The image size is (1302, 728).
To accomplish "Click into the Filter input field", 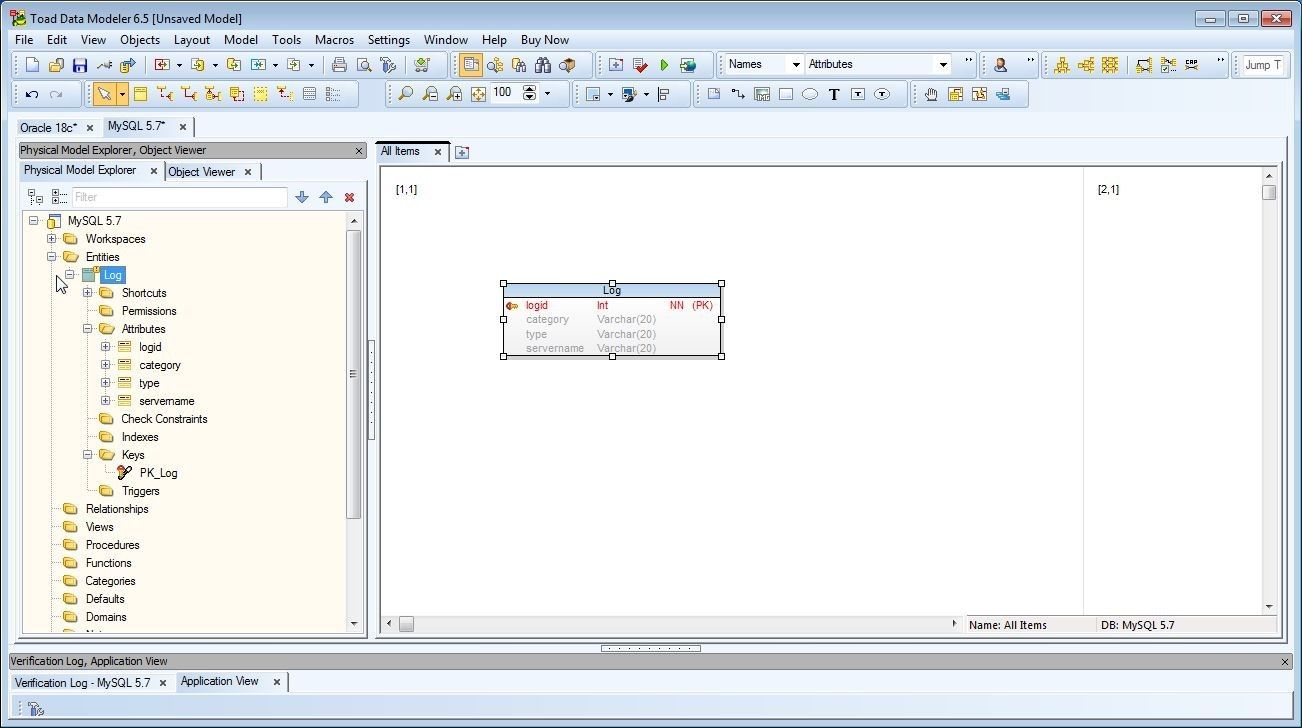I will tap(179, 197).
